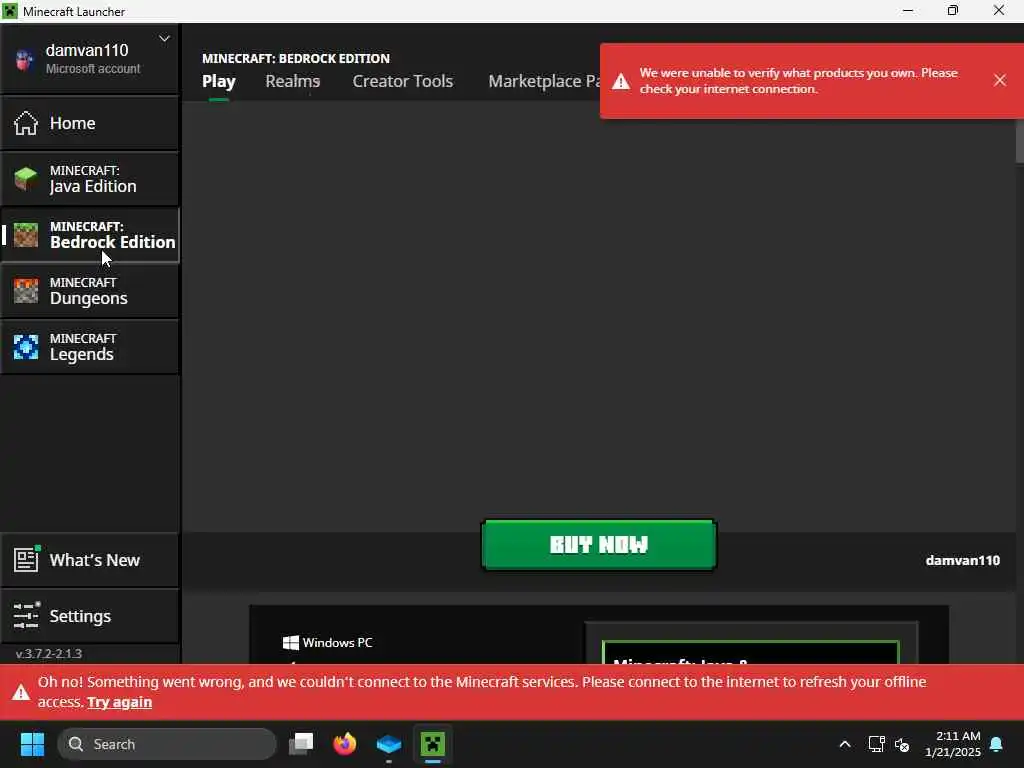The height and width of the screenshot is (768, 1024).
Task: Click the muted volume tray icon
Action: [x=902, y=744]
